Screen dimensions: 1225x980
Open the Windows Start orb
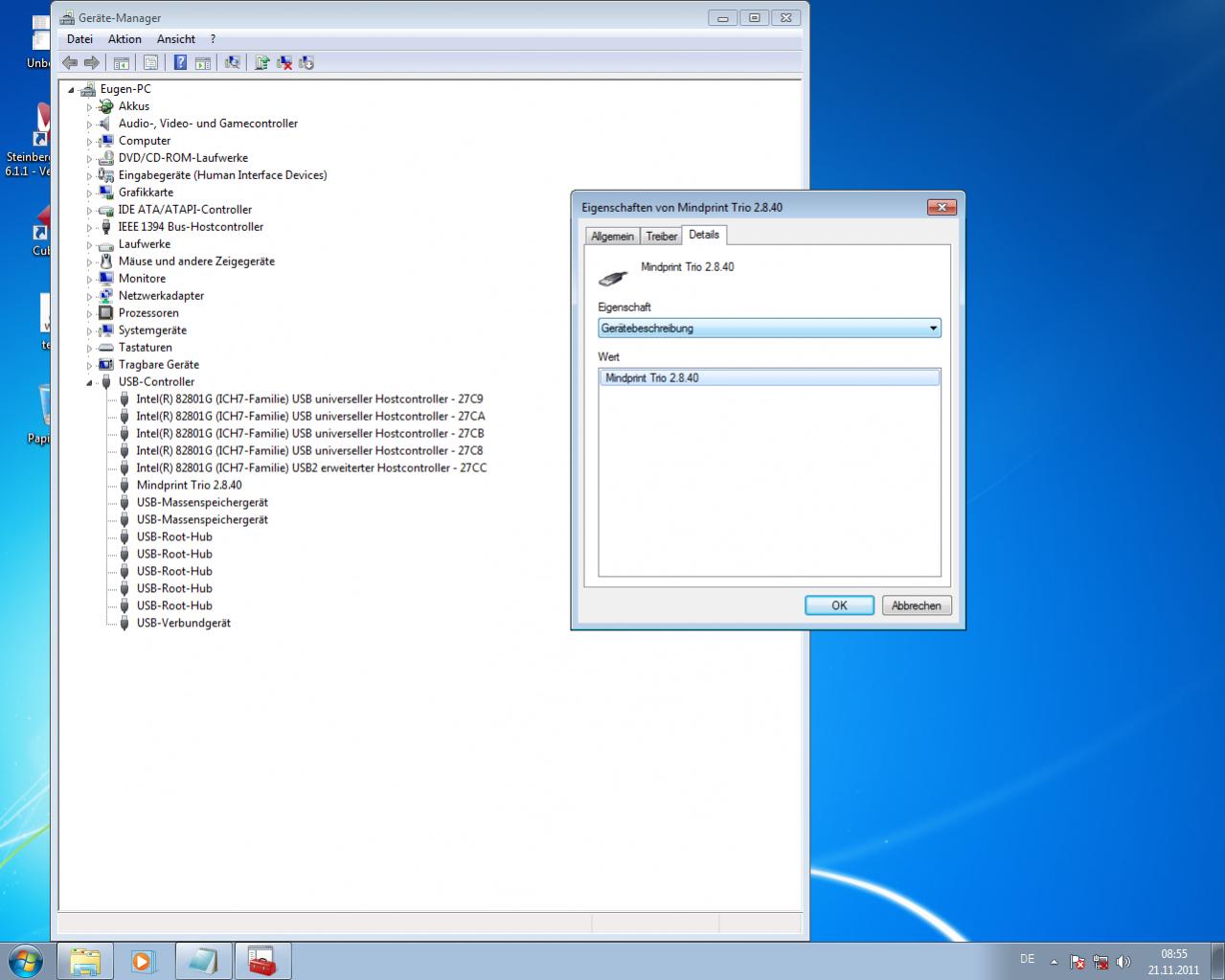click(x=25, y=961)
